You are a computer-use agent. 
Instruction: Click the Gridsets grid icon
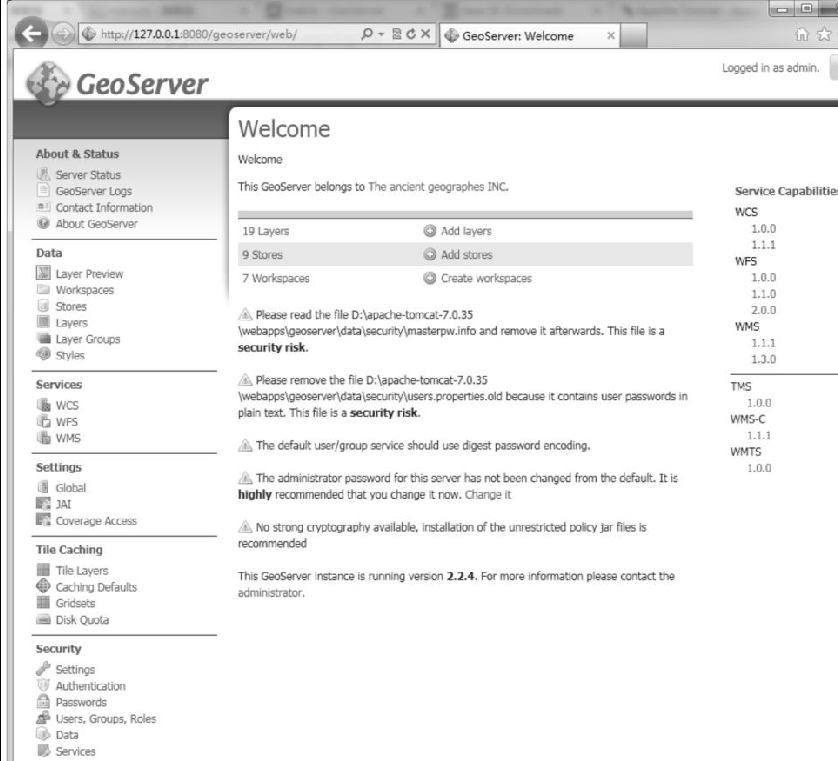[43, 602]
